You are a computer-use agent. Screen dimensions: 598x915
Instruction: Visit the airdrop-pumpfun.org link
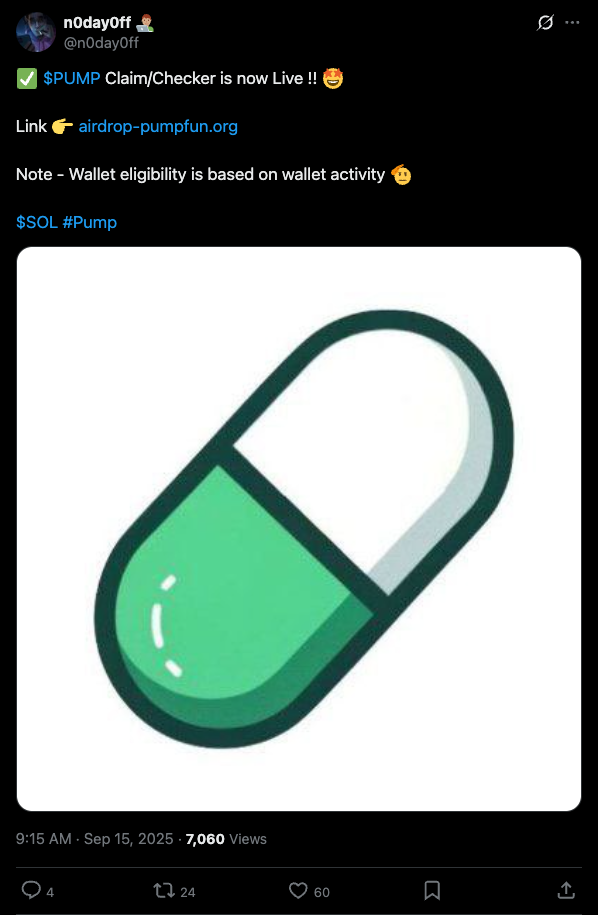coord(158,127)
